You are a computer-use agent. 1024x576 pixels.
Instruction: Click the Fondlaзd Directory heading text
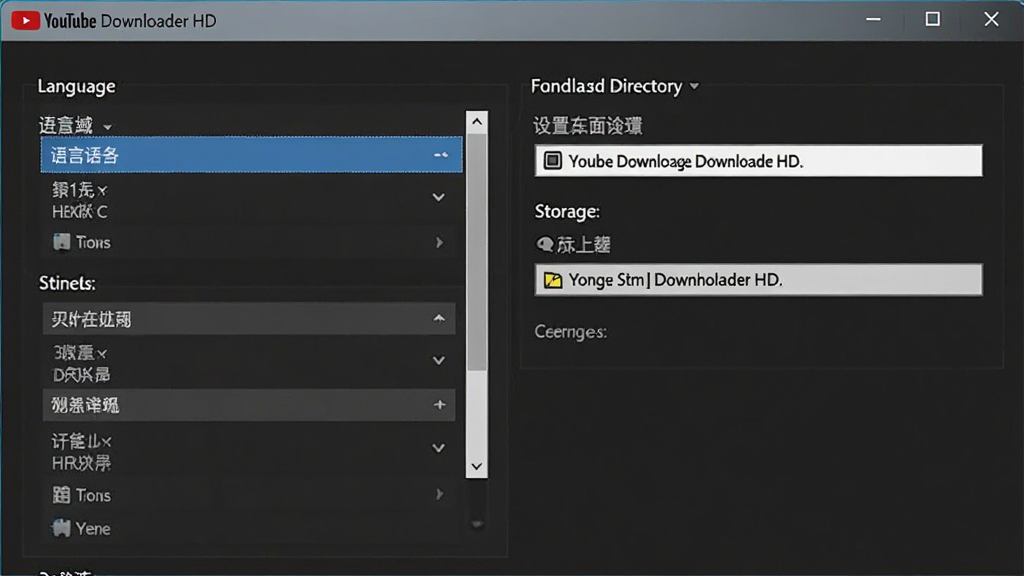coord(607,86)
